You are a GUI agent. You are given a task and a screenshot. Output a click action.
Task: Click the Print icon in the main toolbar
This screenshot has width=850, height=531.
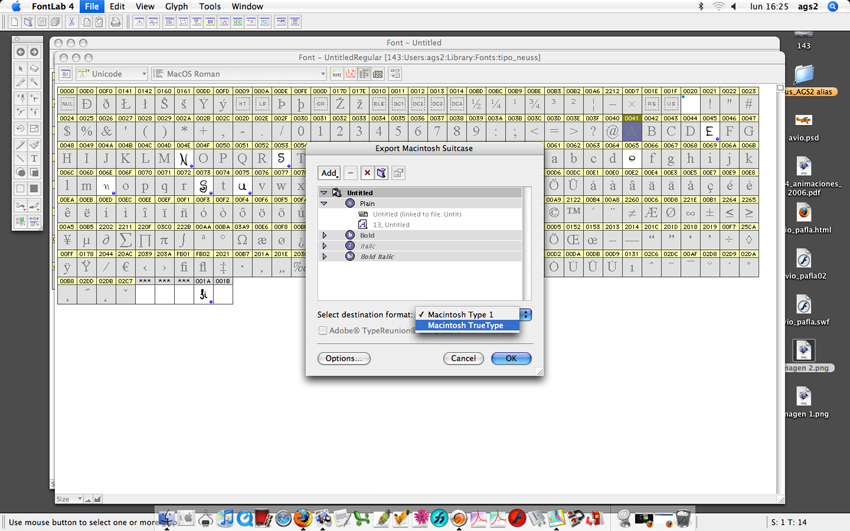click(115, 22)
